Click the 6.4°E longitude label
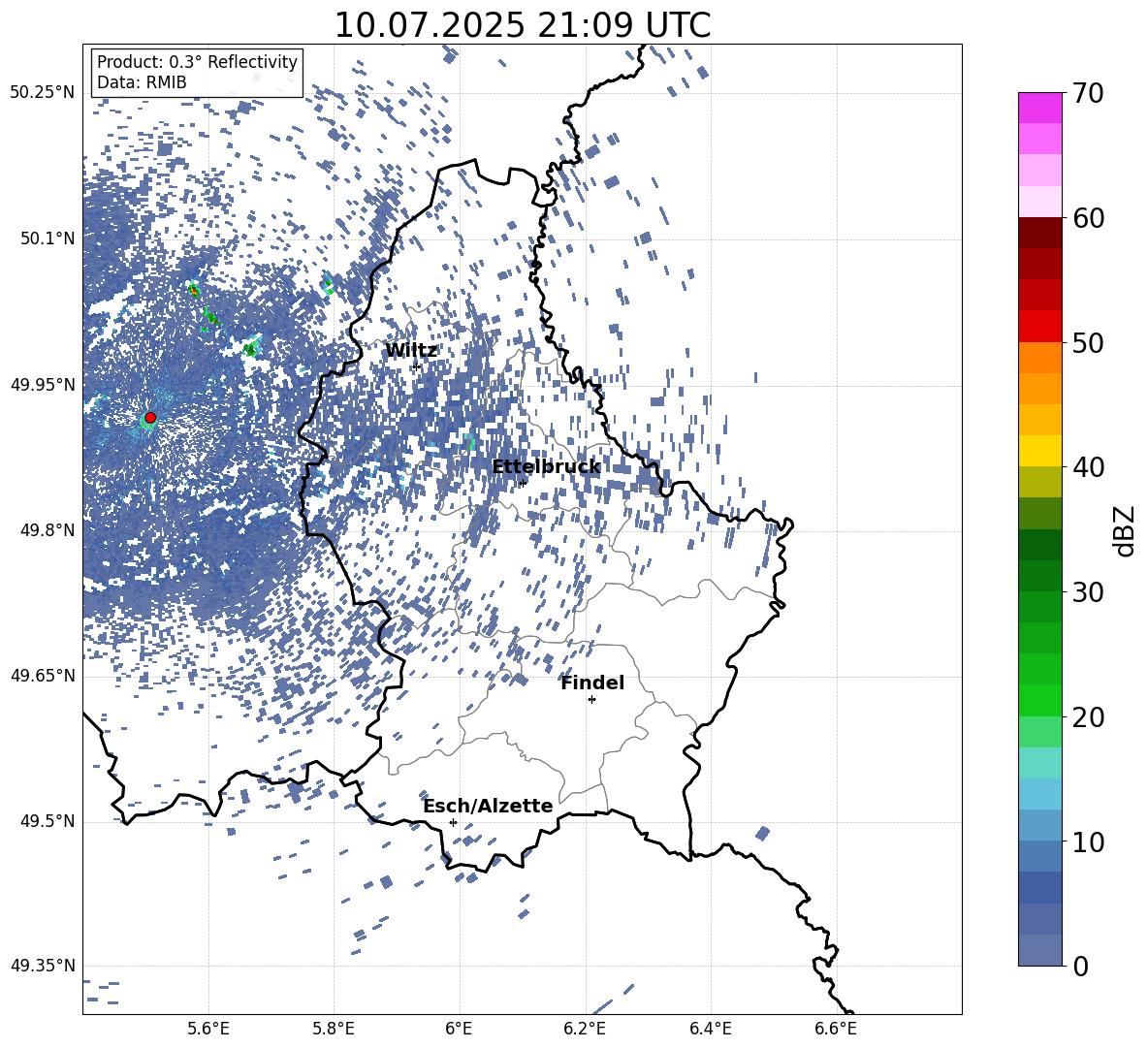Image resolution: width=1148 pixels, height=1048 pixels. click(x=710, y=1029)
